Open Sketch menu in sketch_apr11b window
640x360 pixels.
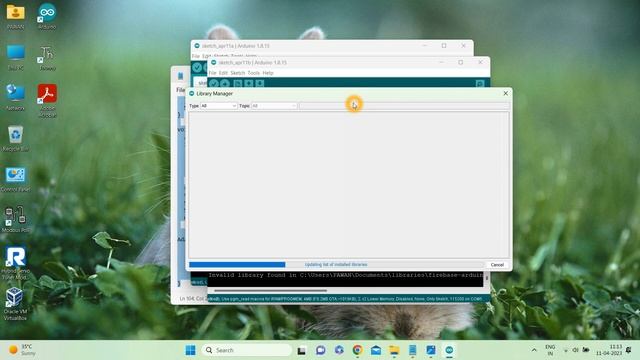tap(238, 73)
